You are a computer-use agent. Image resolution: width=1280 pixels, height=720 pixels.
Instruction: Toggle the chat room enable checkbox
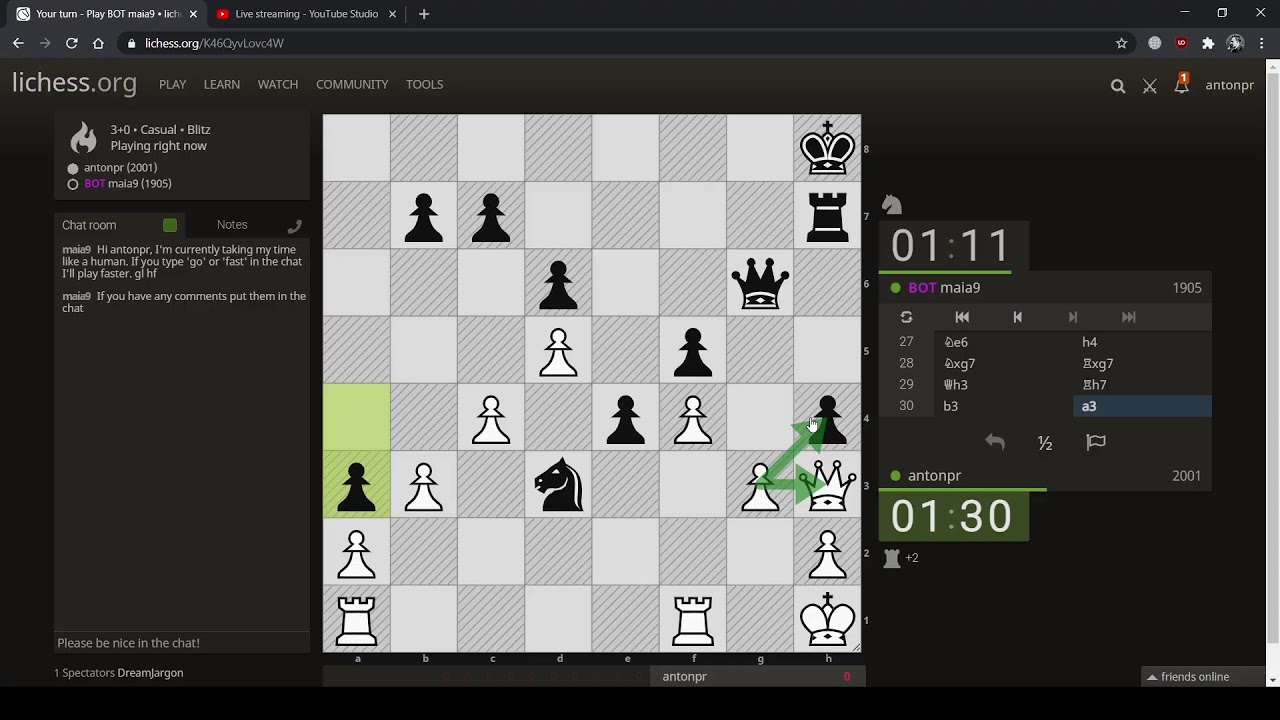tap(170, 225)
